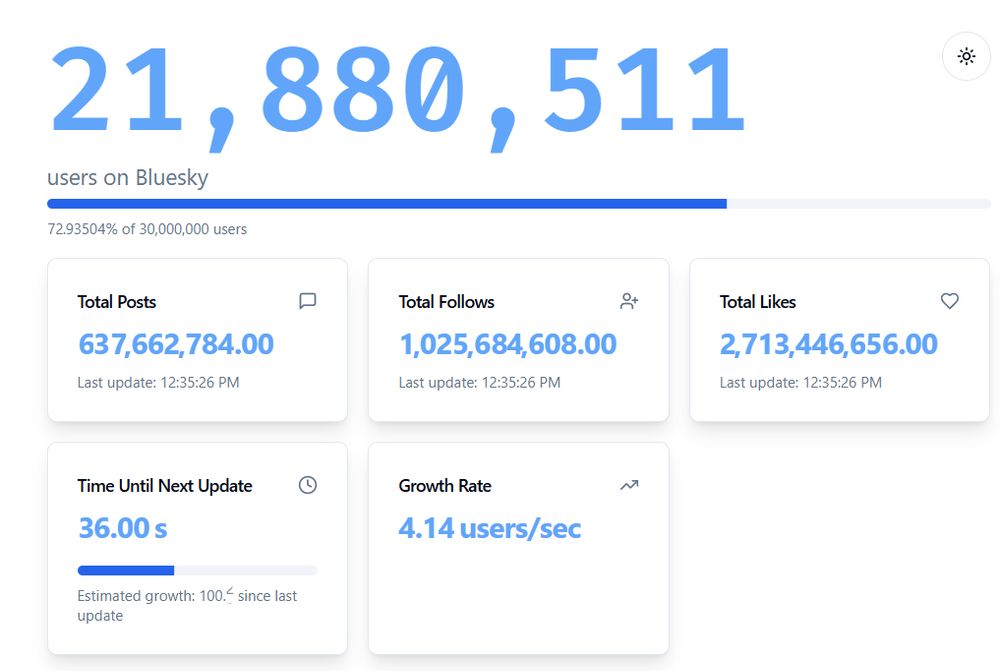Screen dimensions: 1000x671
Task: Click the 'Total Posts' heading
Action: [117, 302]
